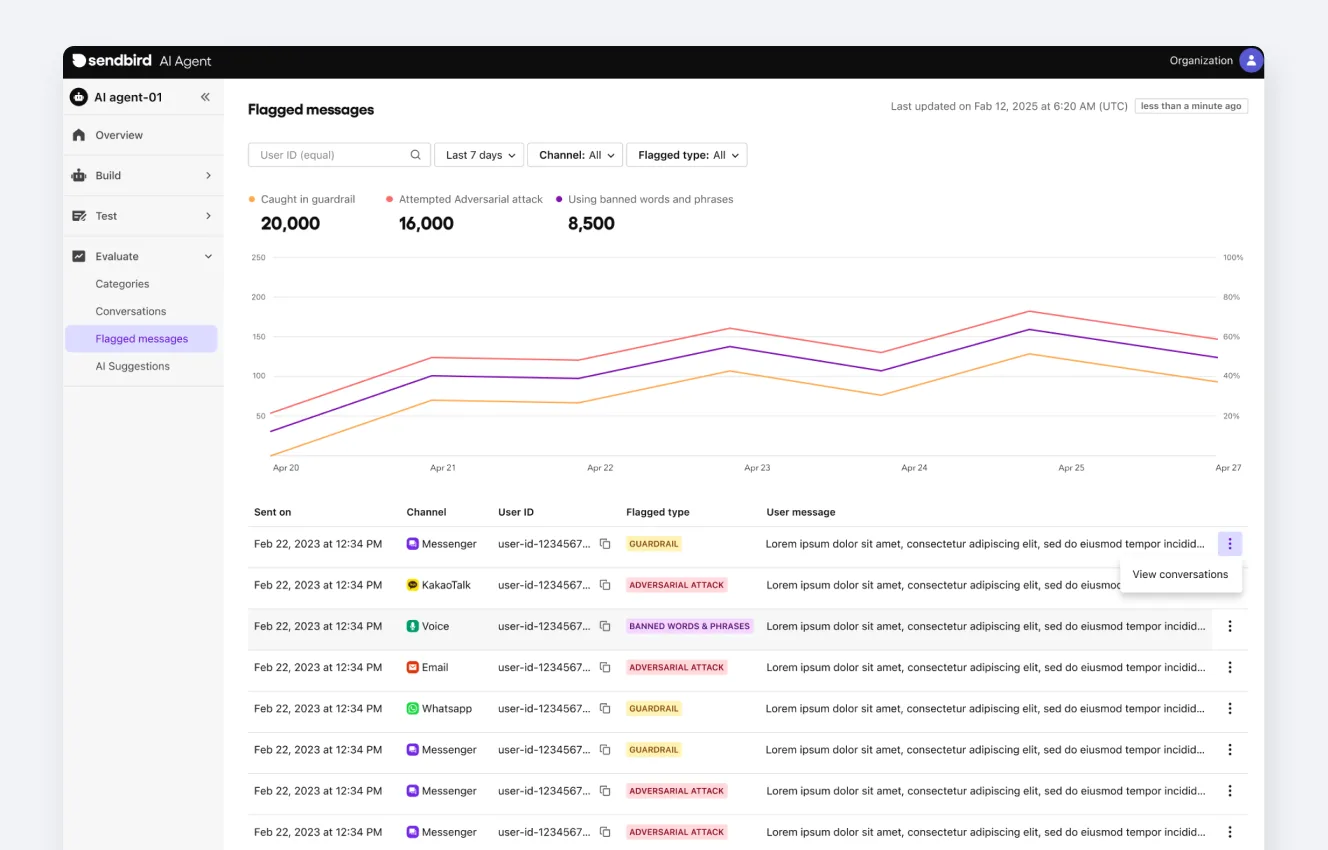Click the User ID search input field
Image resolution: width=1328 pixels, height=850 pixels.
coord(330,155)
